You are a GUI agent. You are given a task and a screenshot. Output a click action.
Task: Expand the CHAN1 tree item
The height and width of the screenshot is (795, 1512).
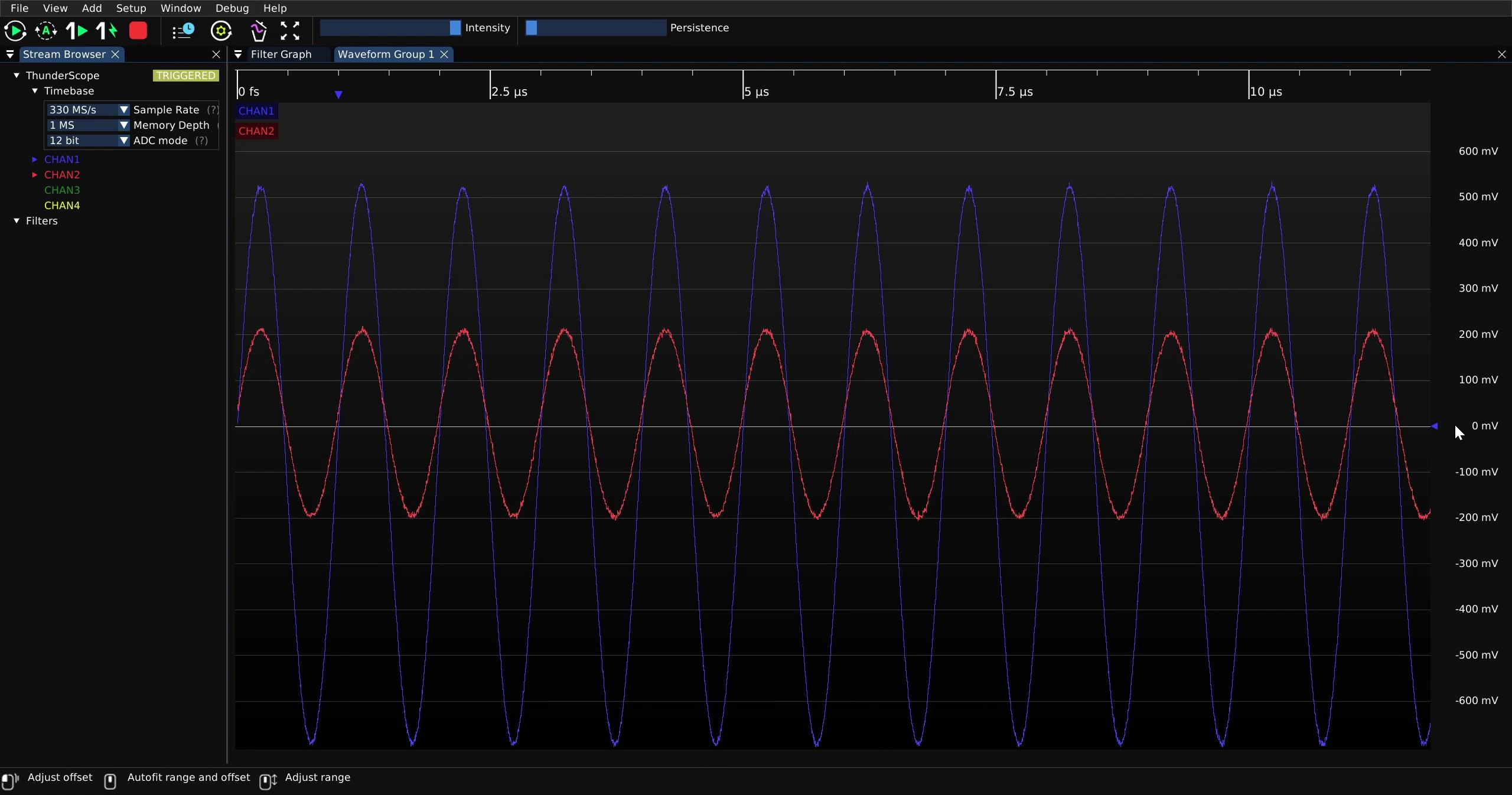click(x=35, y=159)
